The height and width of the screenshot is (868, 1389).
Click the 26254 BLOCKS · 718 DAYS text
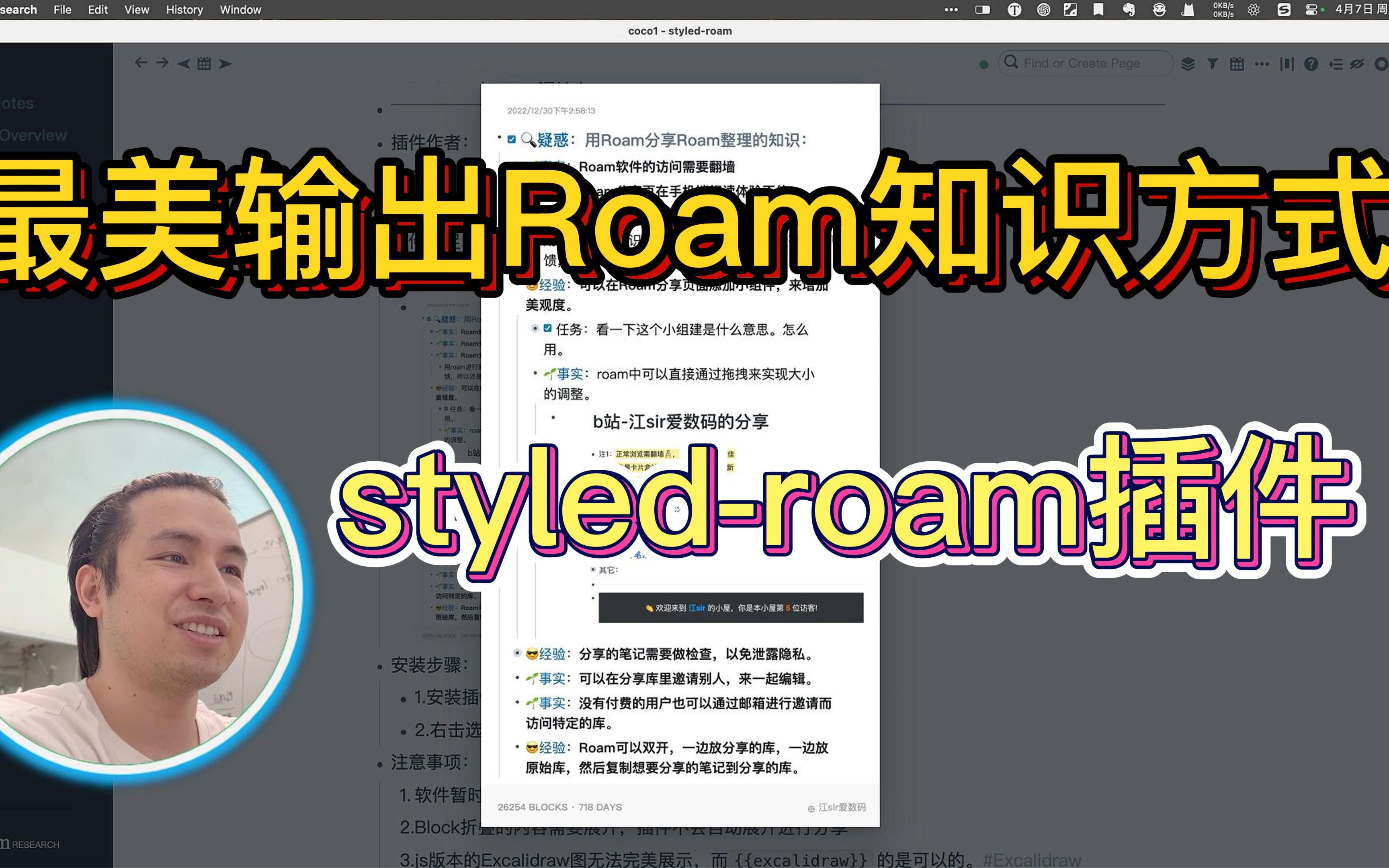click(559, 807)
